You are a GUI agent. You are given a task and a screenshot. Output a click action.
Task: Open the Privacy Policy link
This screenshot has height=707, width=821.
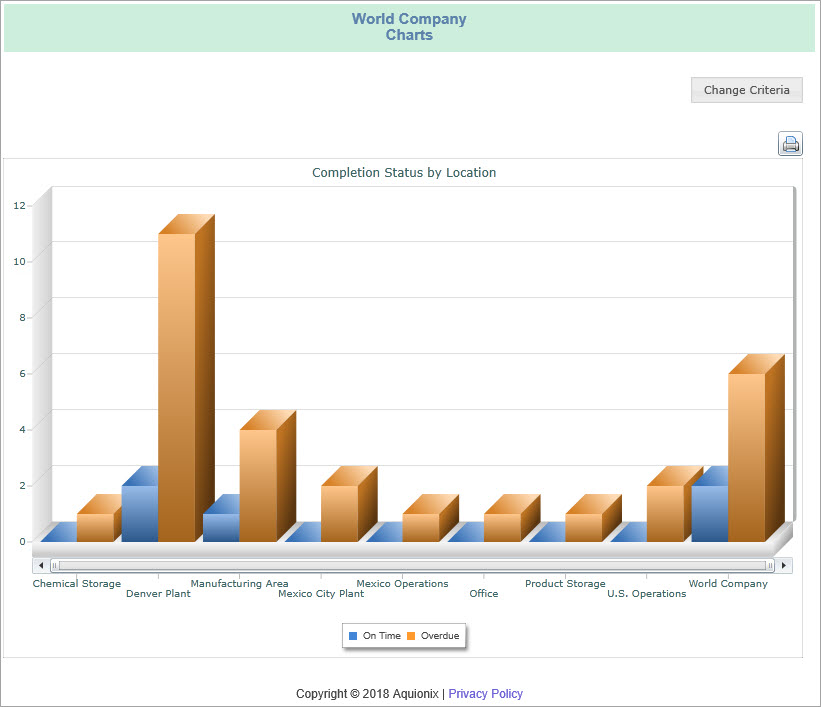tap(485, 693)
